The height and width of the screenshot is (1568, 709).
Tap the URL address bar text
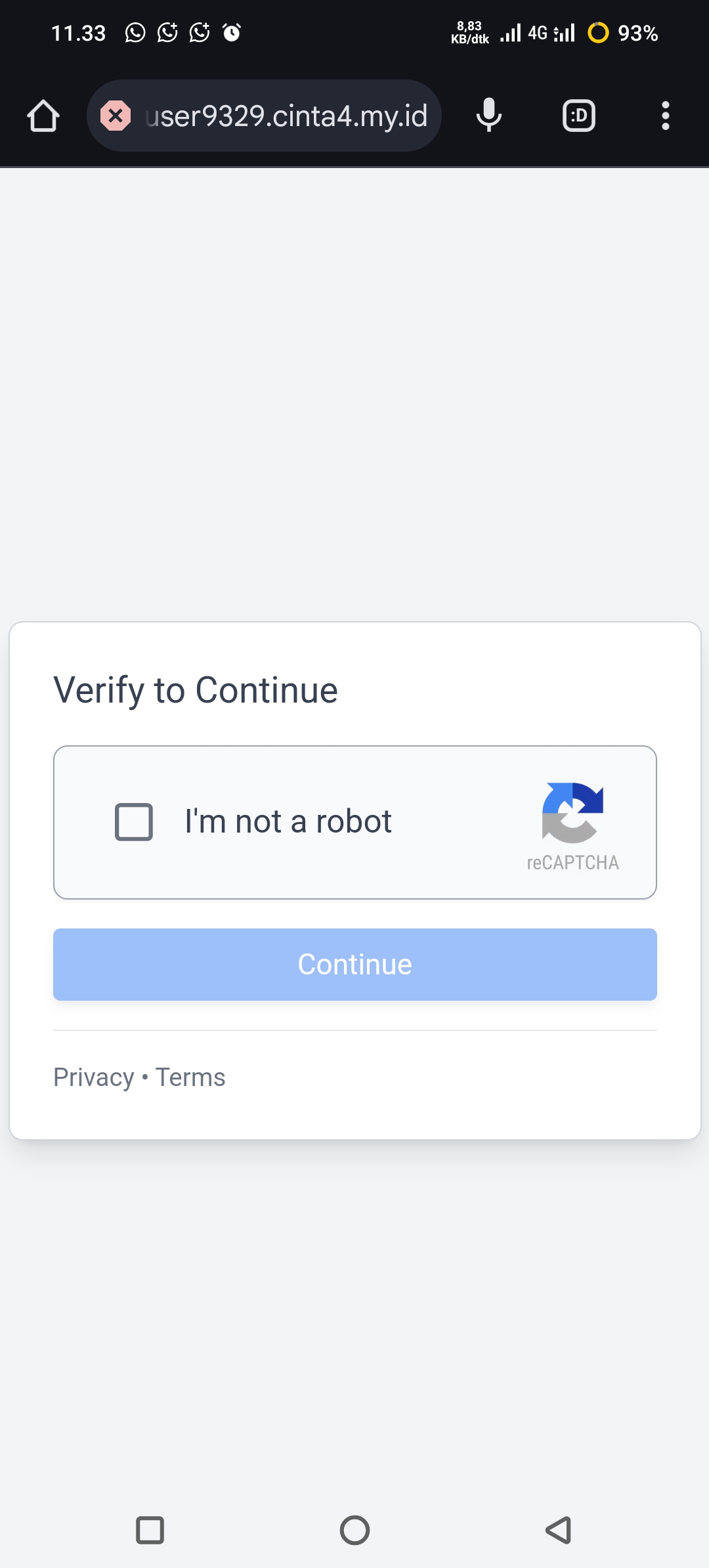coord(286,116)
